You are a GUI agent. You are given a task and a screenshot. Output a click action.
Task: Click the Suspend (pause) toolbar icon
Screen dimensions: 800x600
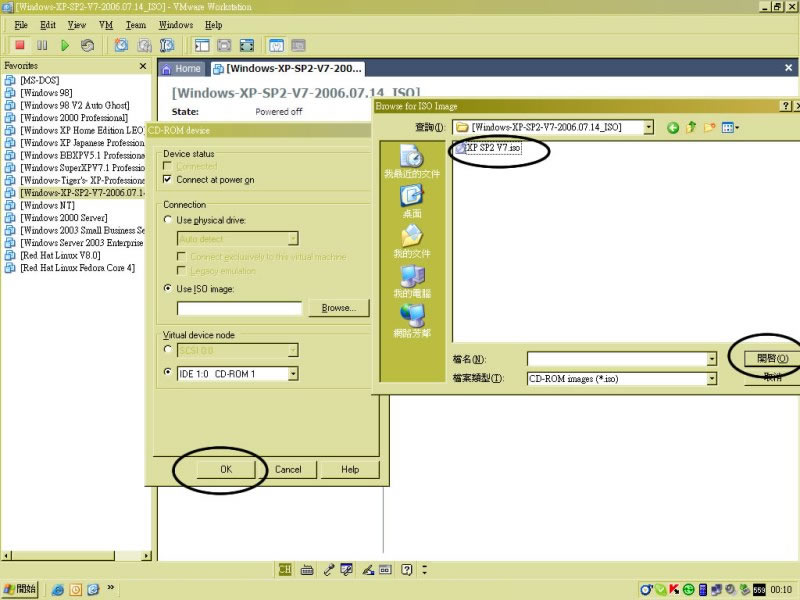pos(42,45)
